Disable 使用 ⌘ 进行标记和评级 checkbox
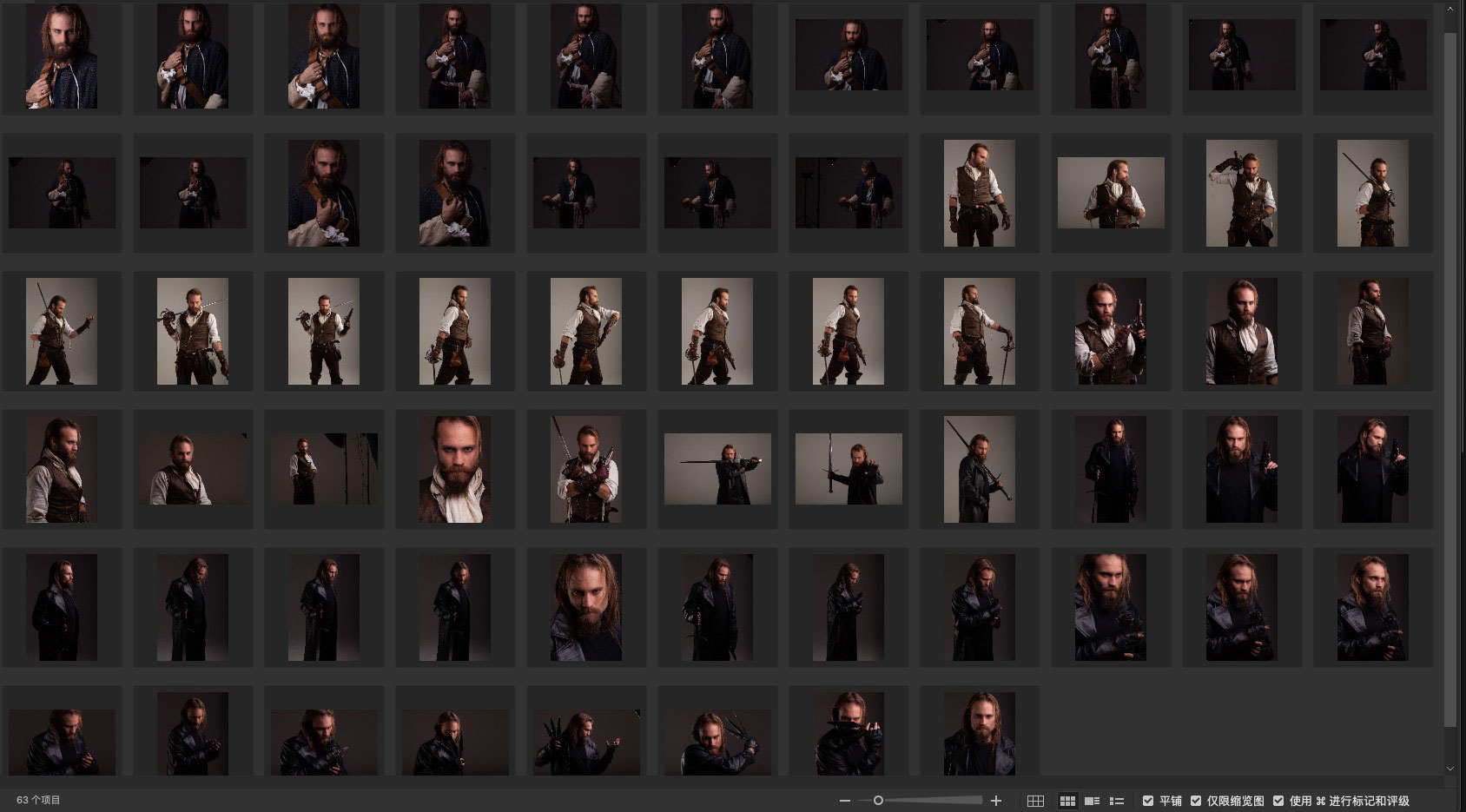The height and width of the screenshot is (812, 1466). click(1278, 801)
